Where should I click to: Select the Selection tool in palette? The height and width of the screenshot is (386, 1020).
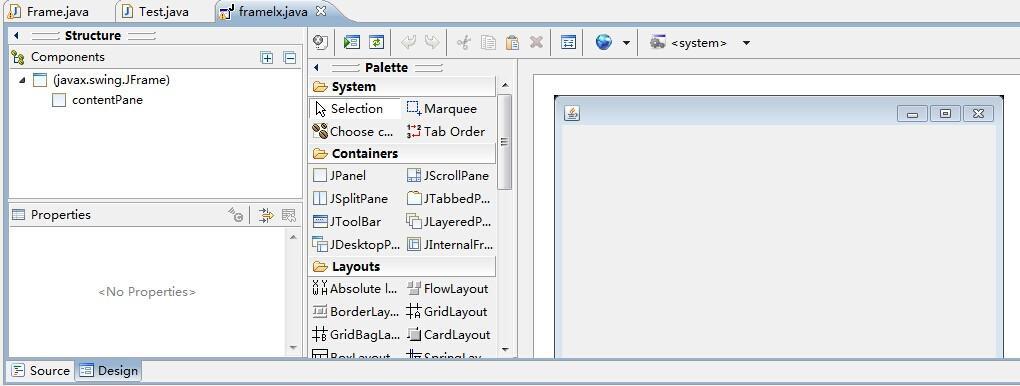point(355,109)
